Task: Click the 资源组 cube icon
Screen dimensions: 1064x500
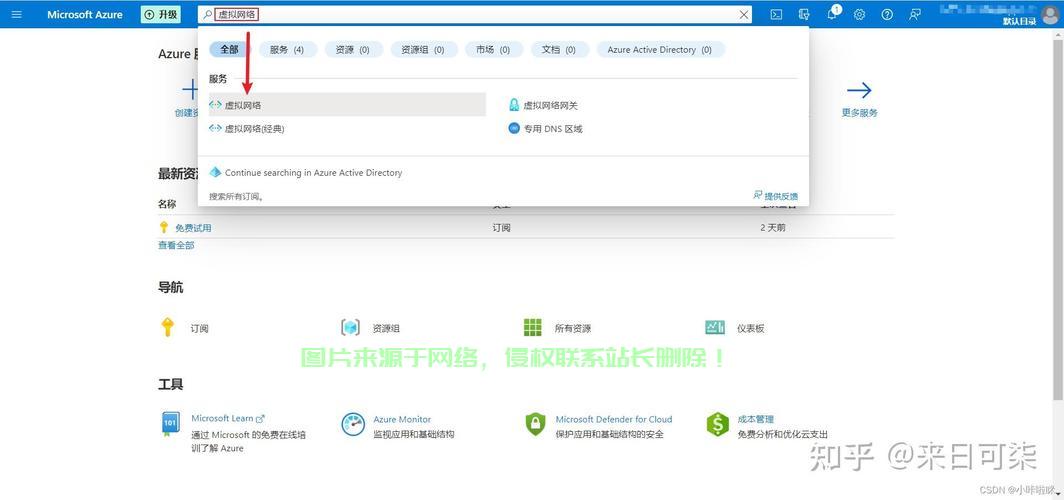Action: [x=350, y=328]
